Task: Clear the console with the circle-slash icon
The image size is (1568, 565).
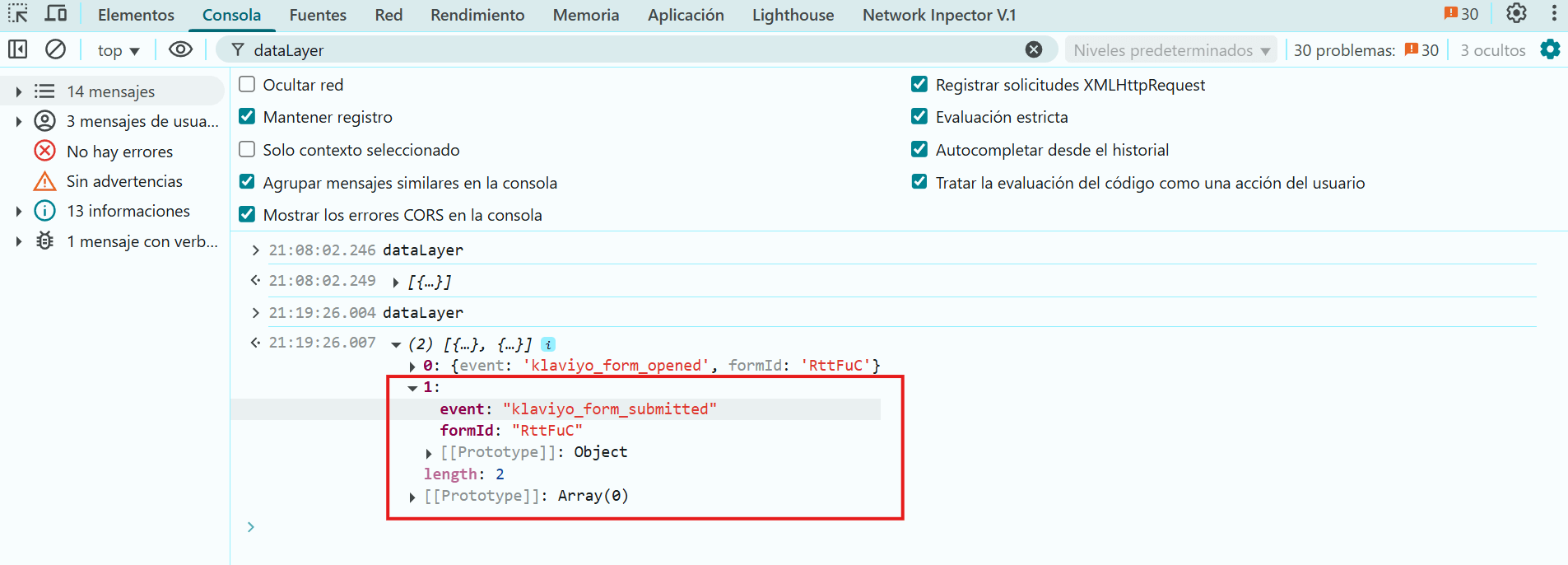Action: [x=55, y=49]
